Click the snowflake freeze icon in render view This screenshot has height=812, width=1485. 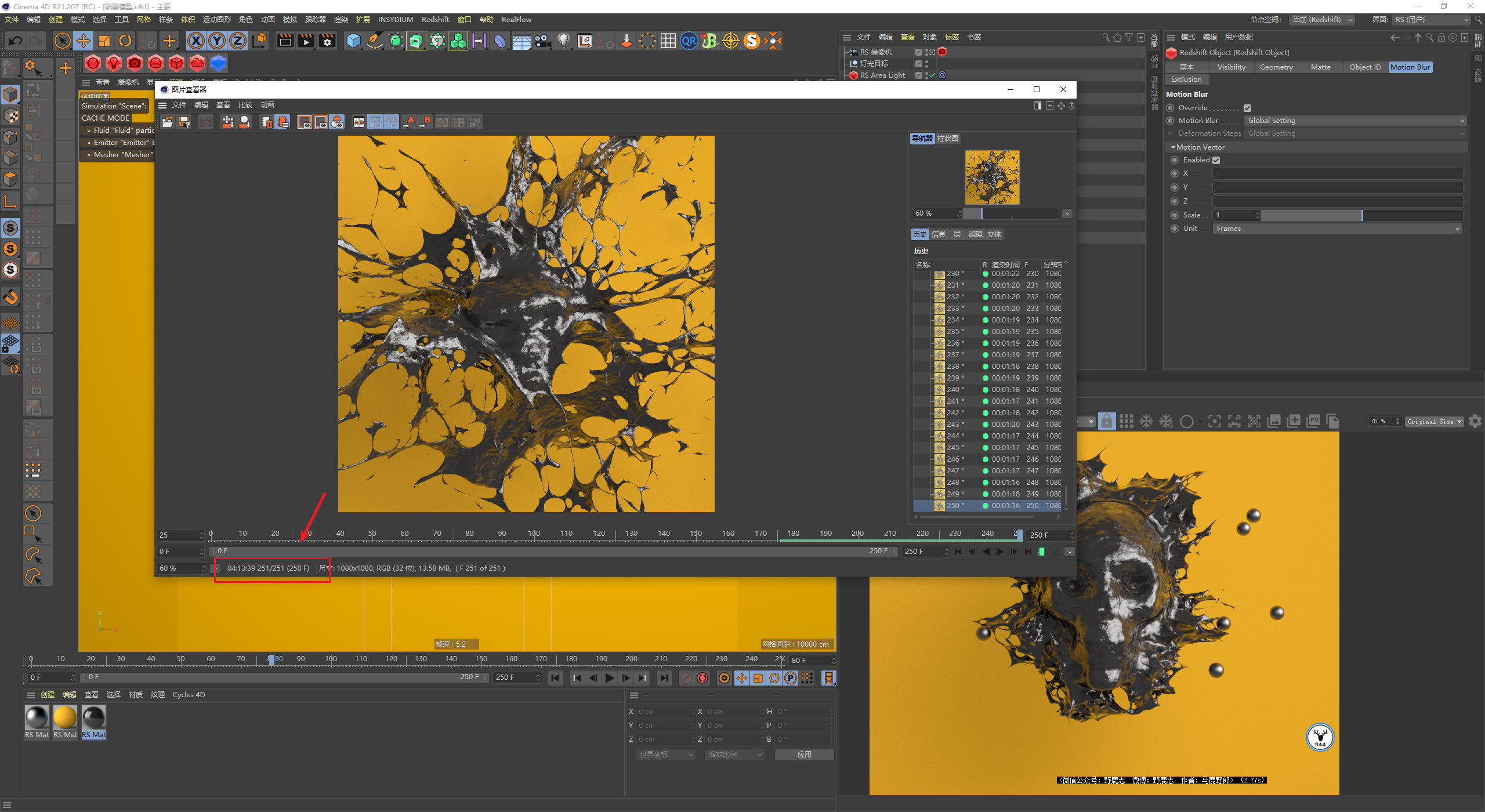point(1146,422)
